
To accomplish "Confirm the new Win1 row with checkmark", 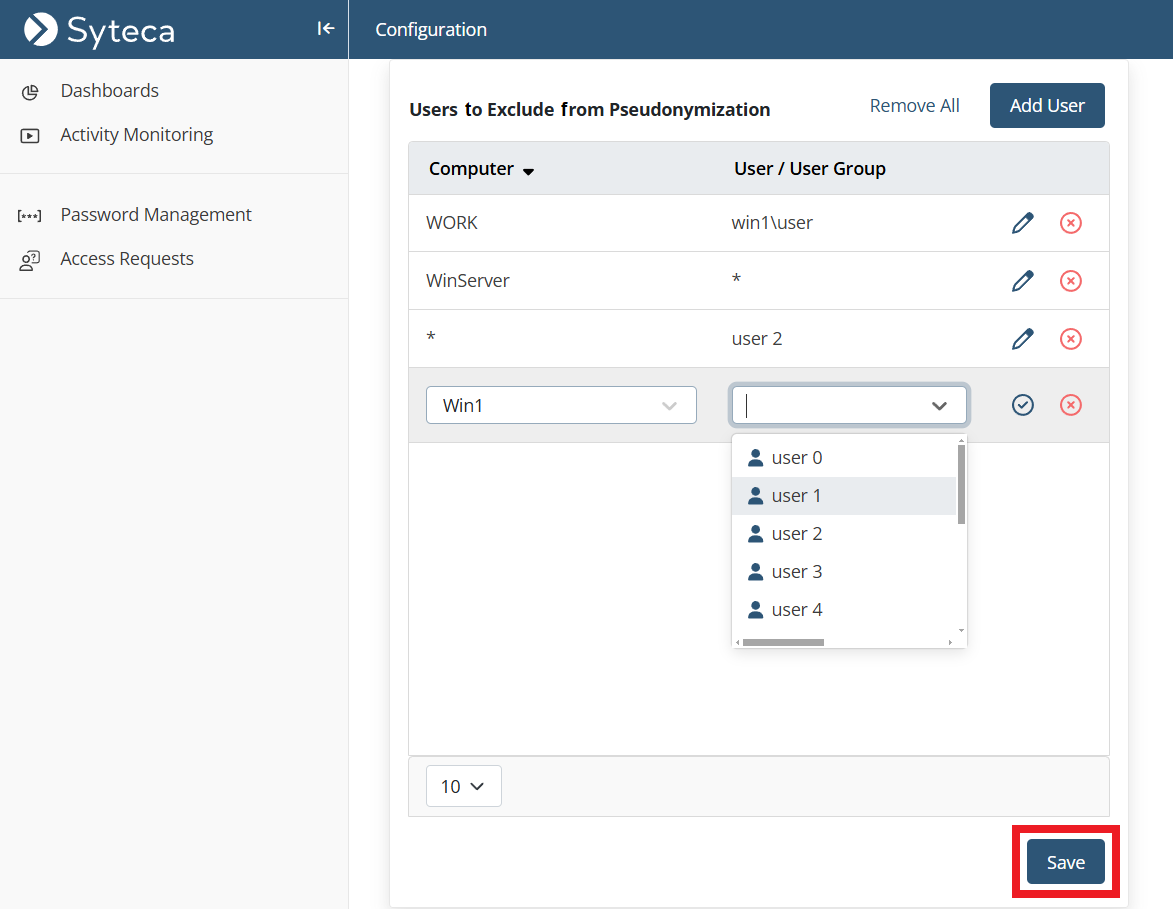I will point(1022,405).
